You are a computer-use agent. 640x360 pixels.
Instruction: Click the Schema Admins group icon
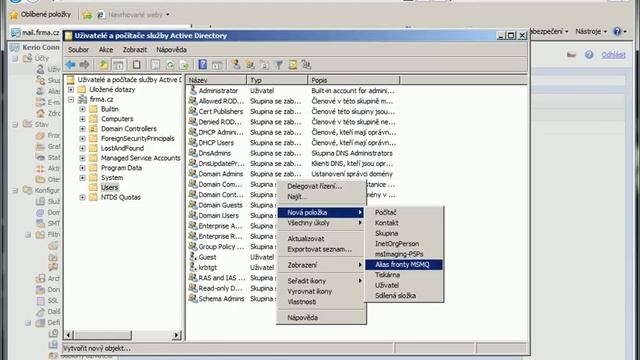[193, 298]
